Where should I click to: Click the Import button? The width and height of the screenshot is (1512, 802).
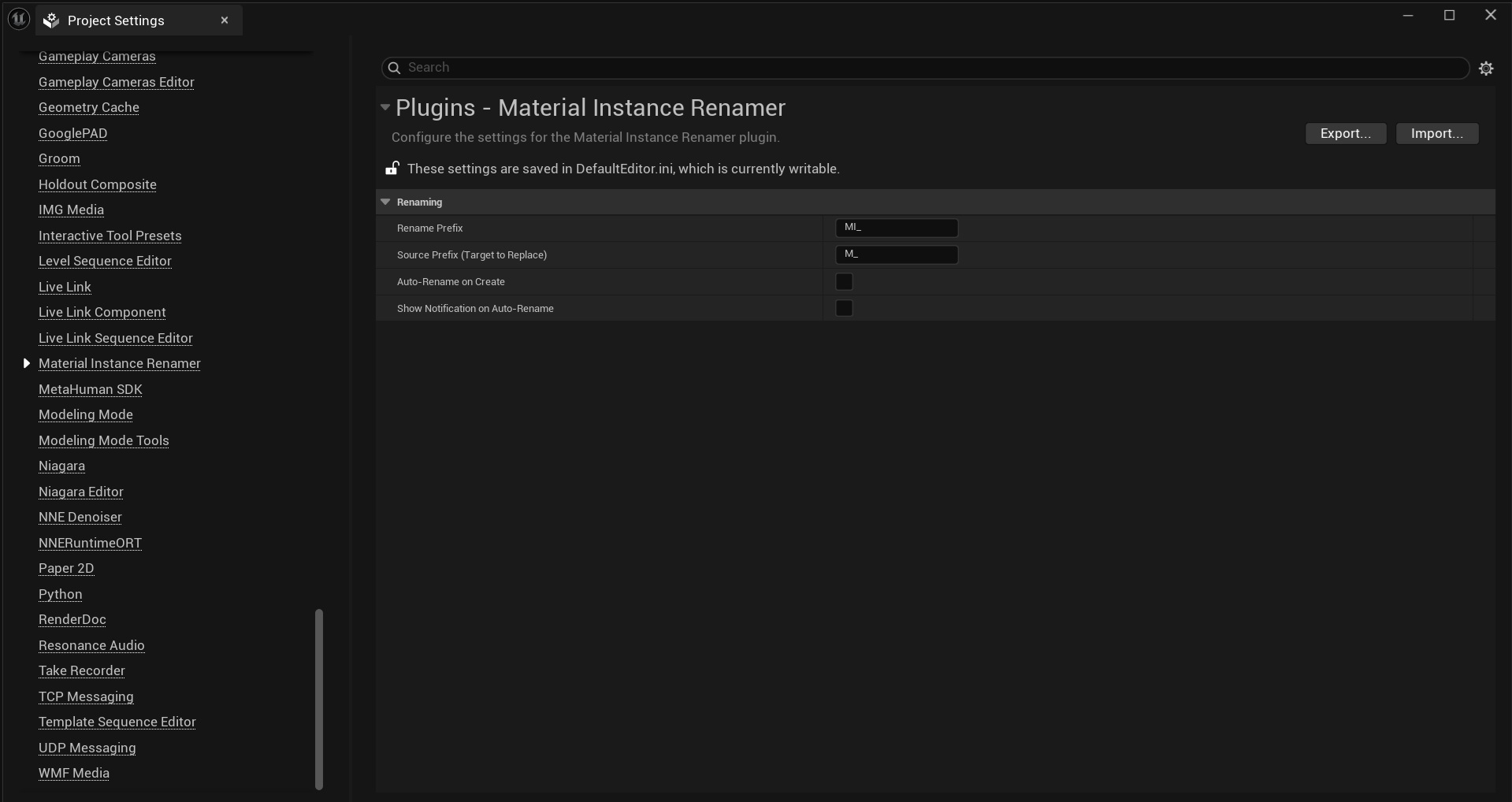[1436, 133]
